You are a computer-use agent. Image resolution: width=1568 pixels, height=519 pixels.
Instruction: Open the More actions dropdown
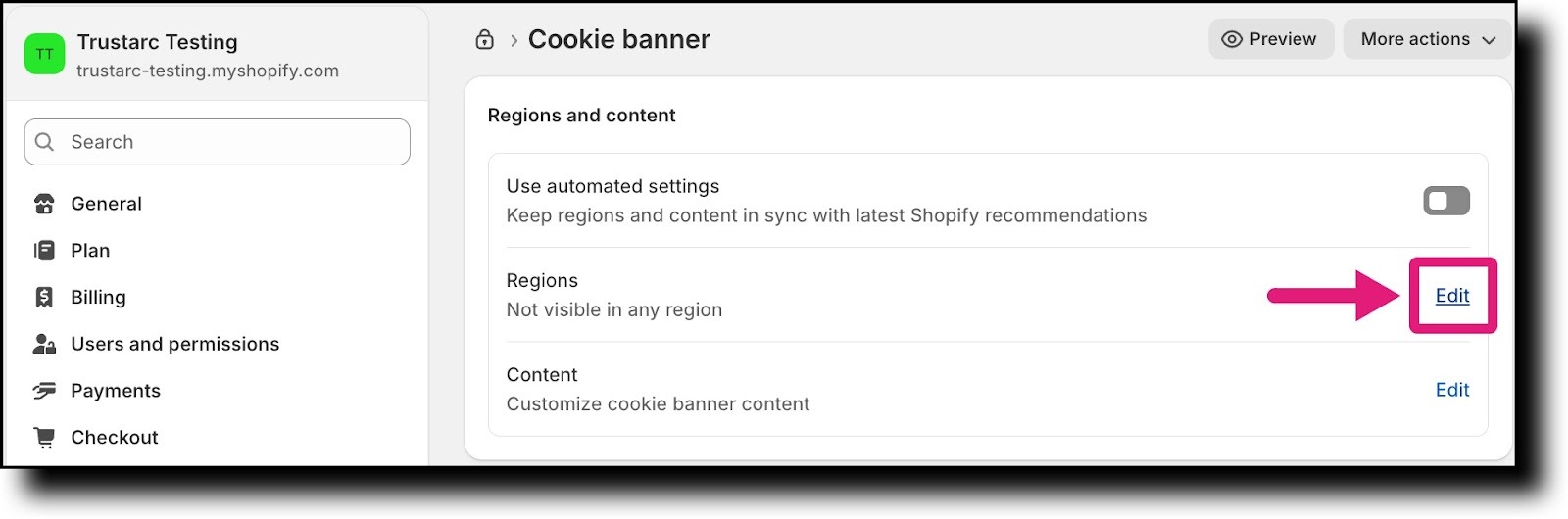1427,39
